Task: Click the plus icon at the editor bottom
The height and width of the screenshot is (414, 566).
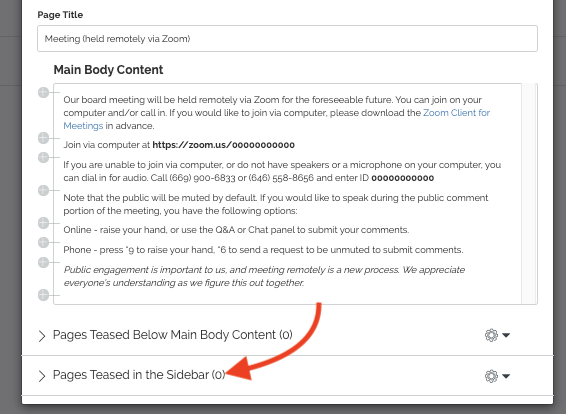Action: (43, 295)
